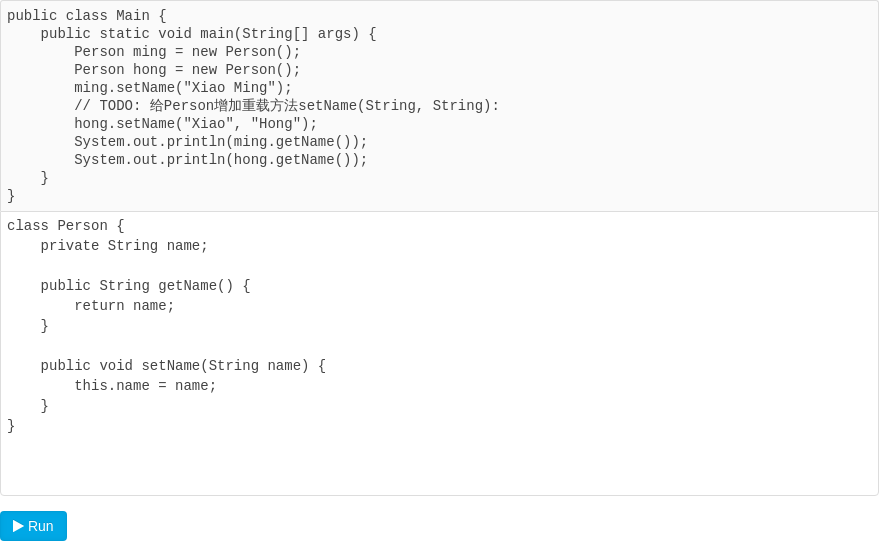Click 'public class Main {' in the read-only code

[x=86, y=15]
